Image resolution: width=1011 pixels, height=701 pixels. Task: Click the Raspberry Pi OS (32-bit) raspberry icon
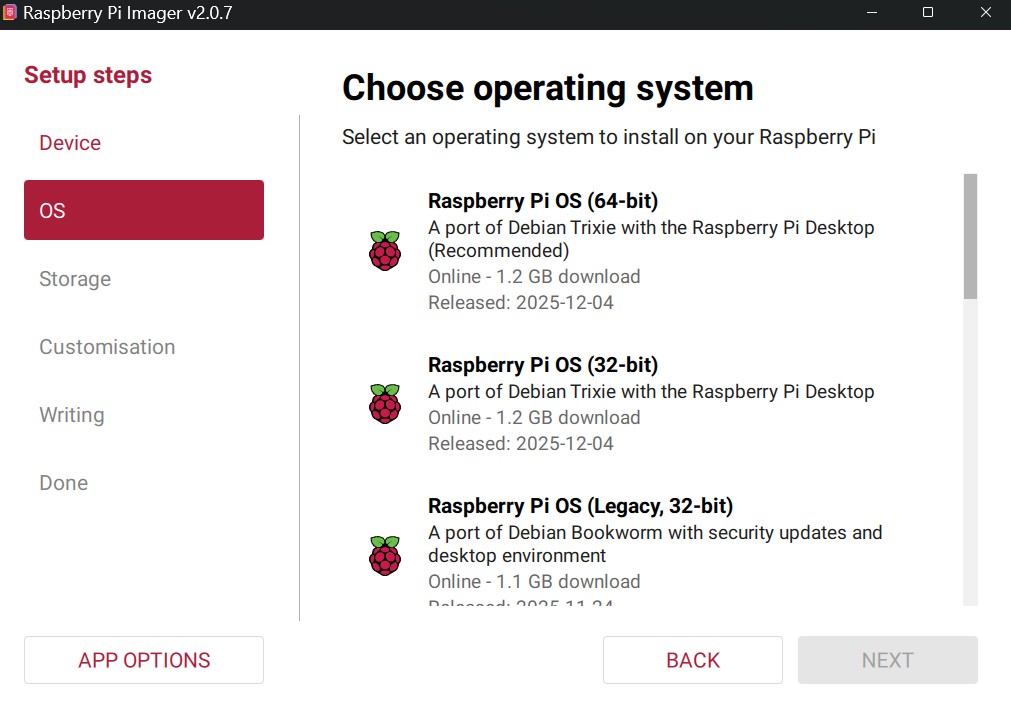tap(385, 404)
